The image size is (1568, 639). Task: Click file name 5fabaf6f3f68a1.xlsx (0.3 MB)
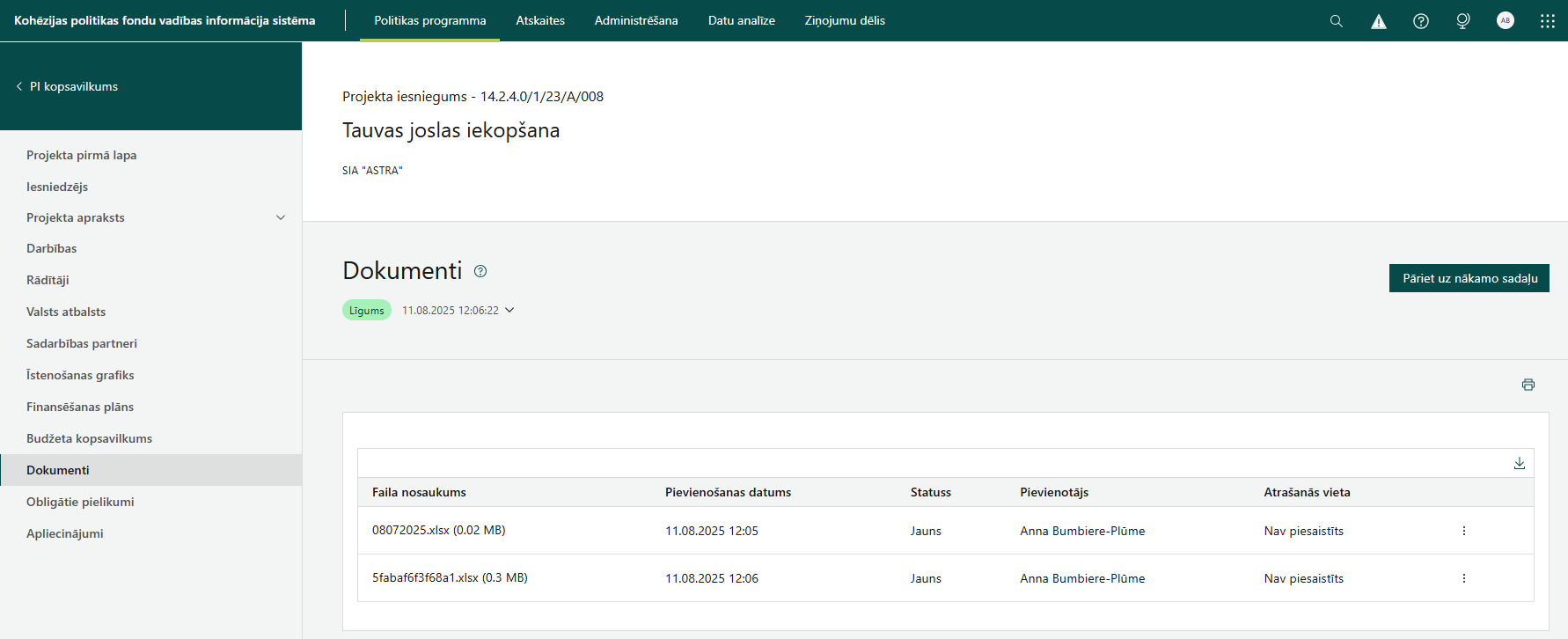(450, 577)
